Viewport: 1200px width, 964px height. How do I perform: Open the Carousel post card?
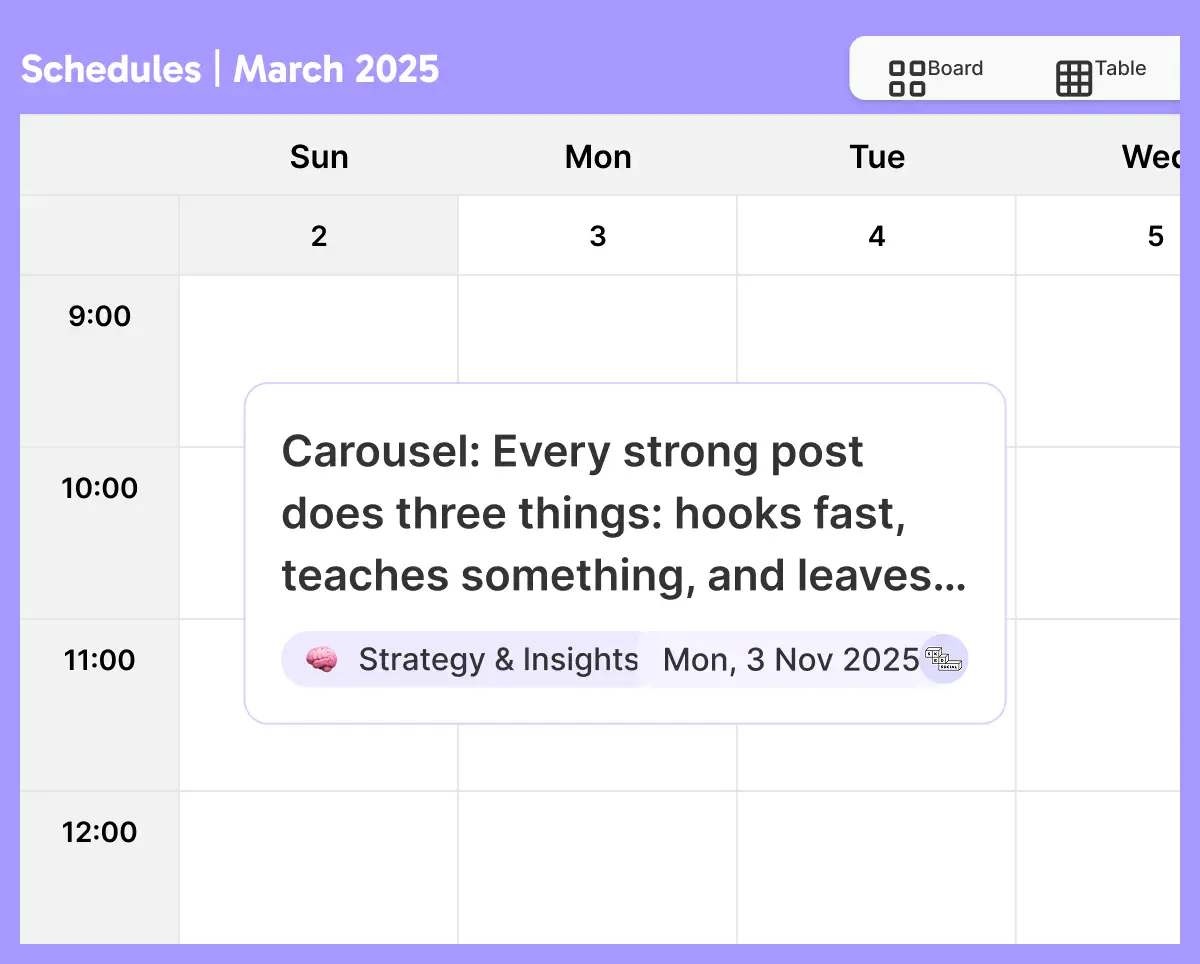[625, 512]
